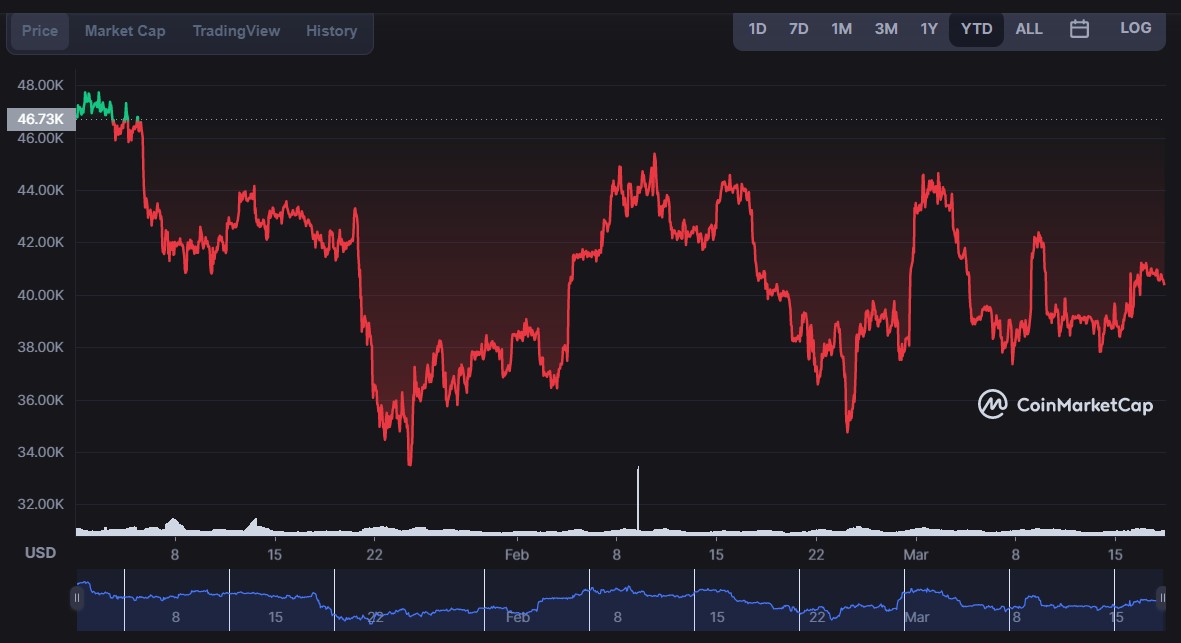
Task: Grab the left range slider handle
Action: [x=76, y=599]
